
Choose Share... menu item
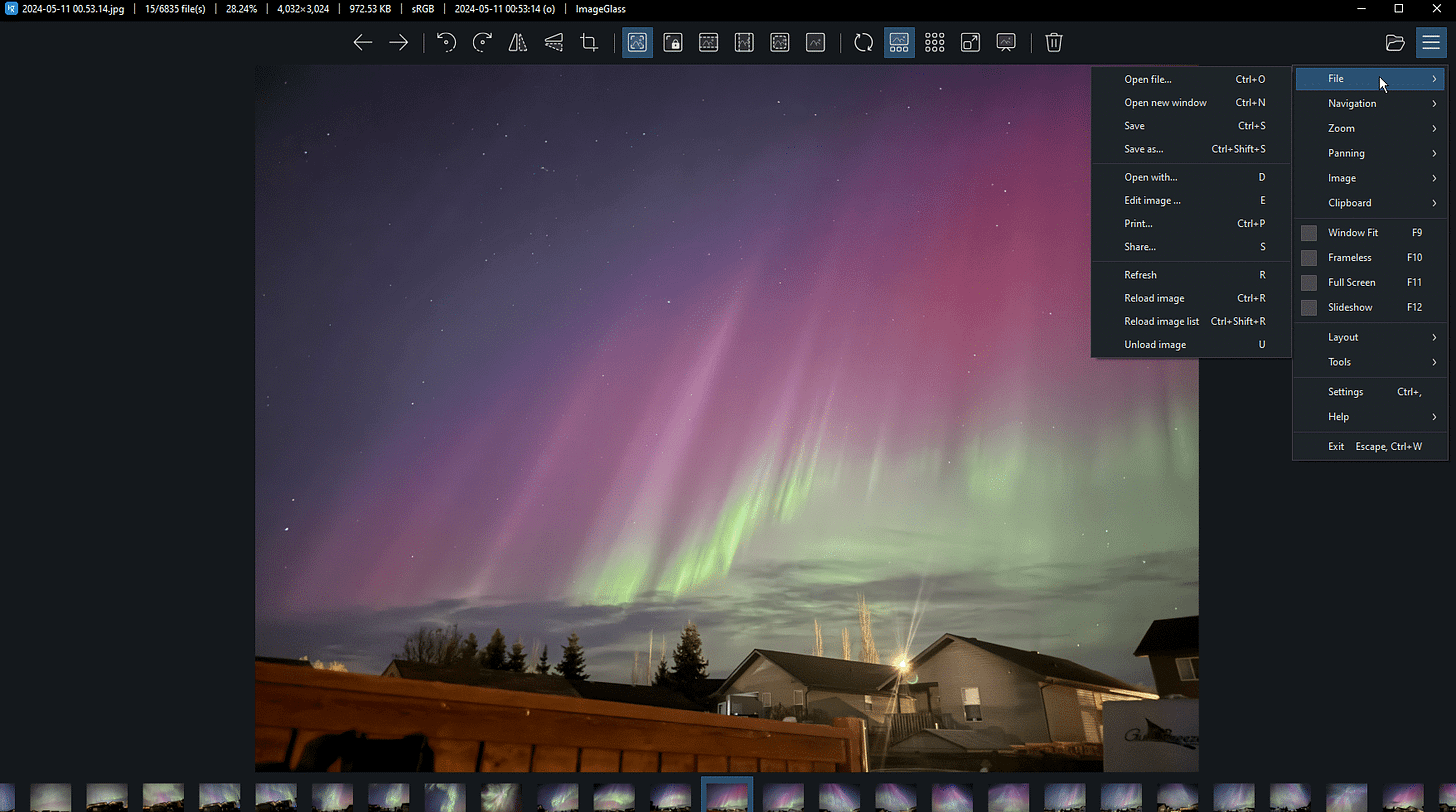point(1191,247)
